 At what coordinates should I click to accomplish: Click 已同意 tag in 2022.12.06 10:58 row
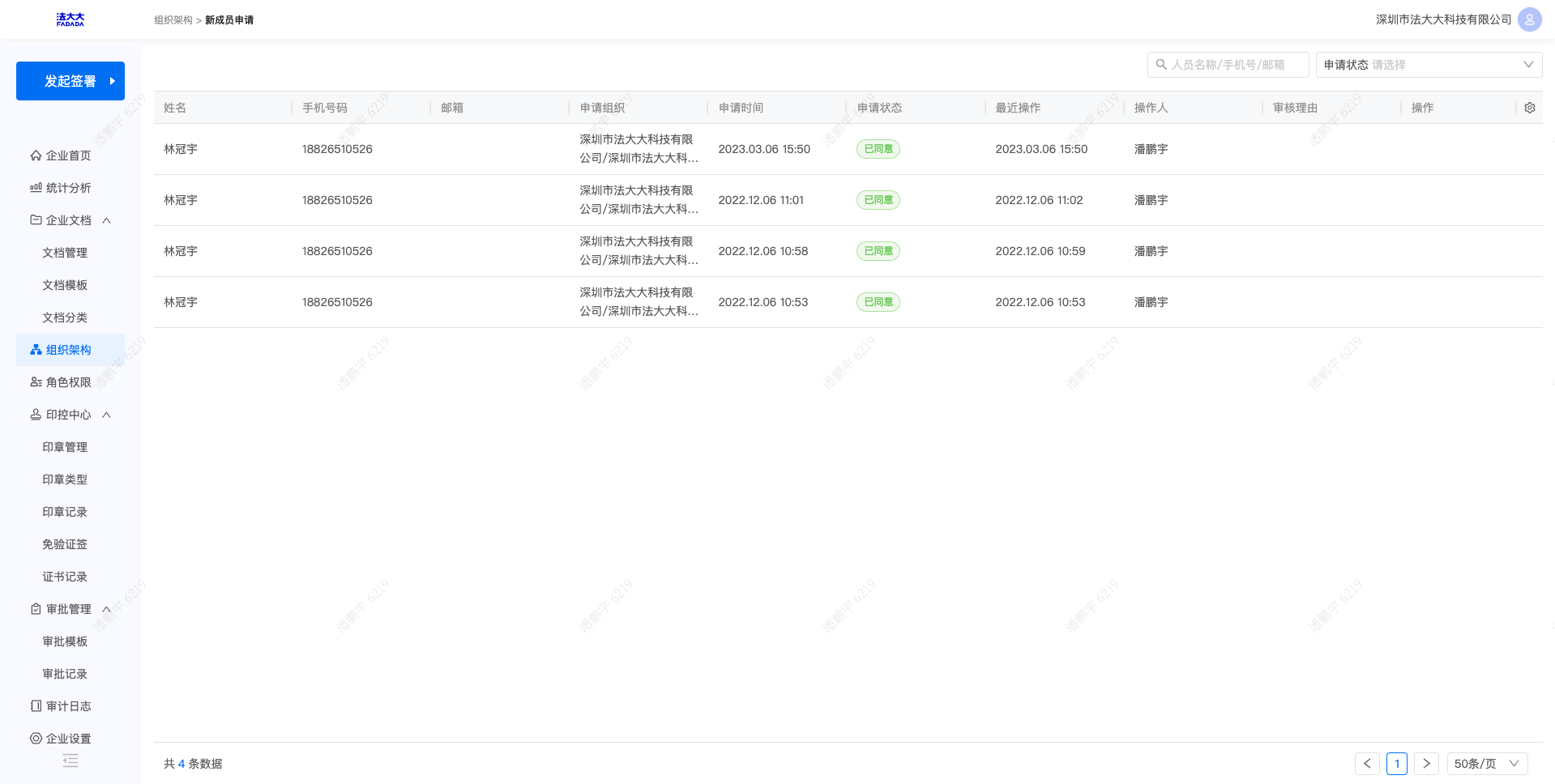[x=878, y=251]
